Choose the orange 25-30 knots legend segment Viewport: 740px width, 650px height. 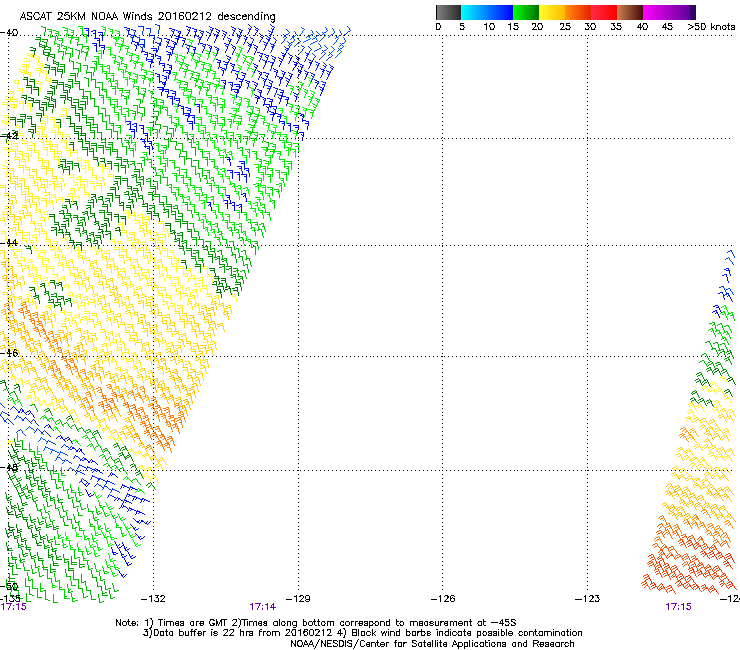(x=578, y=12)
